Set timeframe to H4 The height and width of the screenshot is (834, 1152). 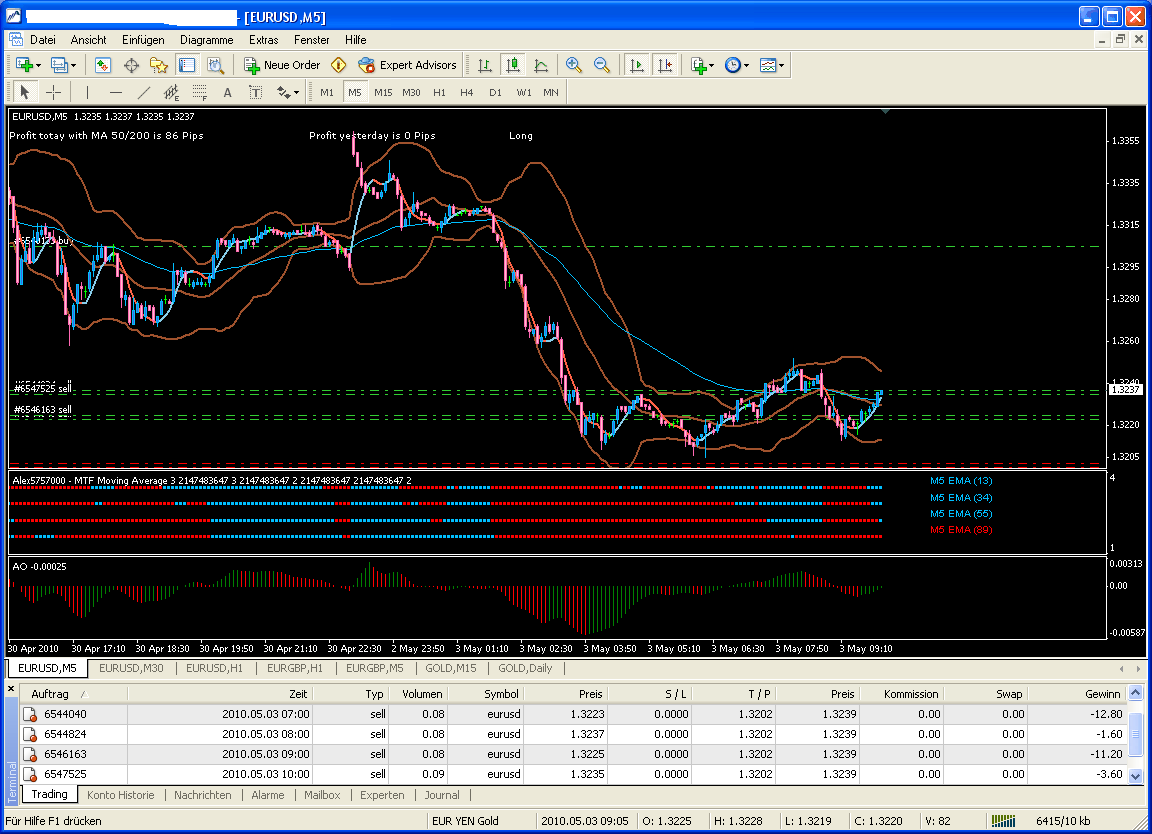pos(467,92)
